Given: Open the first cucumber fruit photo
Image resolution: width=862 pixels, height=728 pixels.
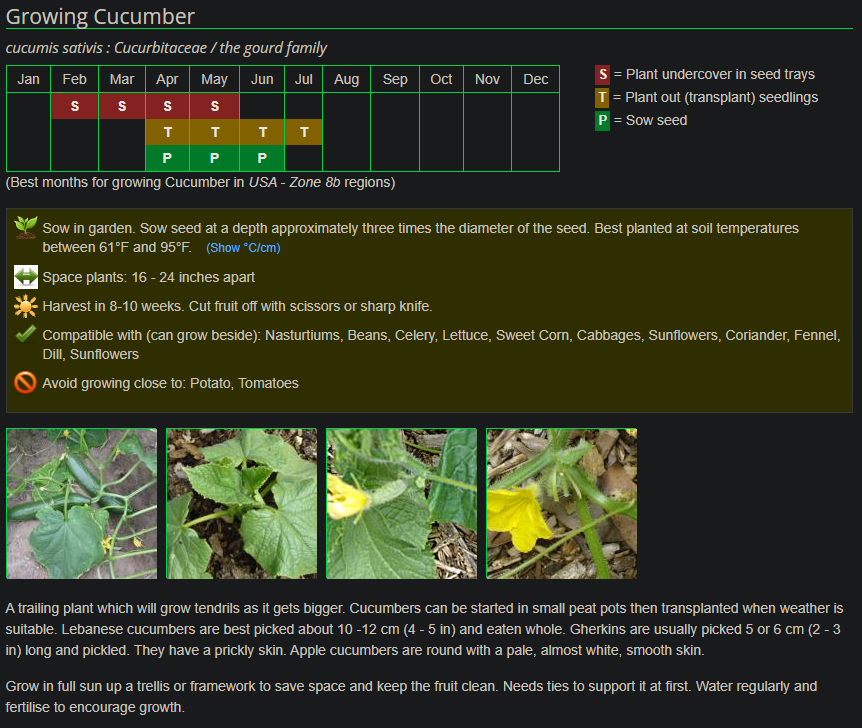Looking at the screenshot, I should [x=82, y=504].
